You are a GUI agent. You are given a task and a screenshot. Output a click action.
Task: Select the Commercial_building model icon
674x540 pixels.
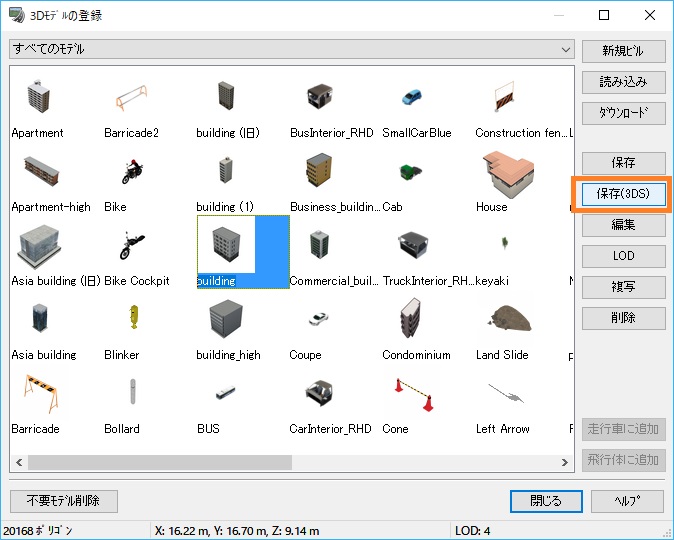[319, 244]
